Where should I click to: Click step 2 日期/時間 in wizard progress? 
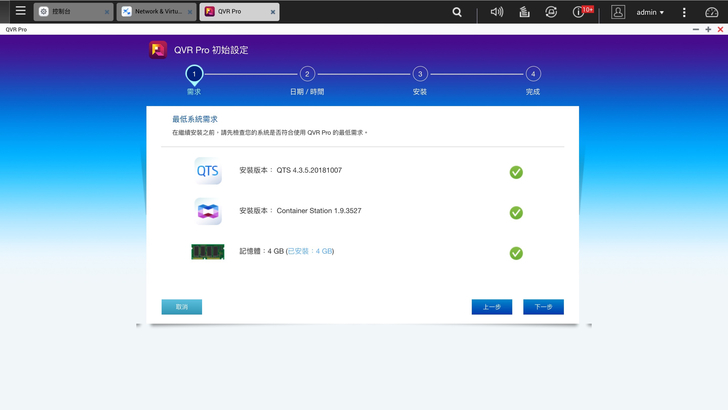point(307,74)
